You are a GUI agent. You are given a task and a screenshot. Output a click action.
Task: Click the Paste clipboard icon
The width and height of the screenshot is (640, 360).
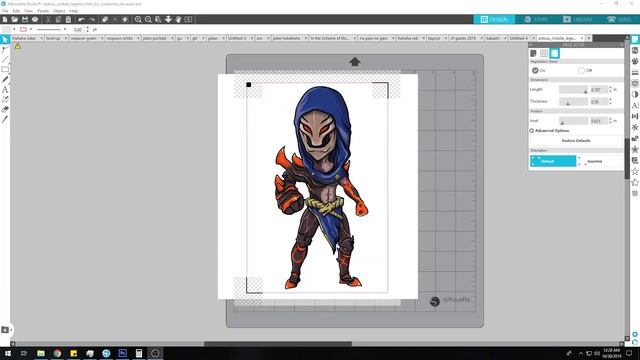68,19
